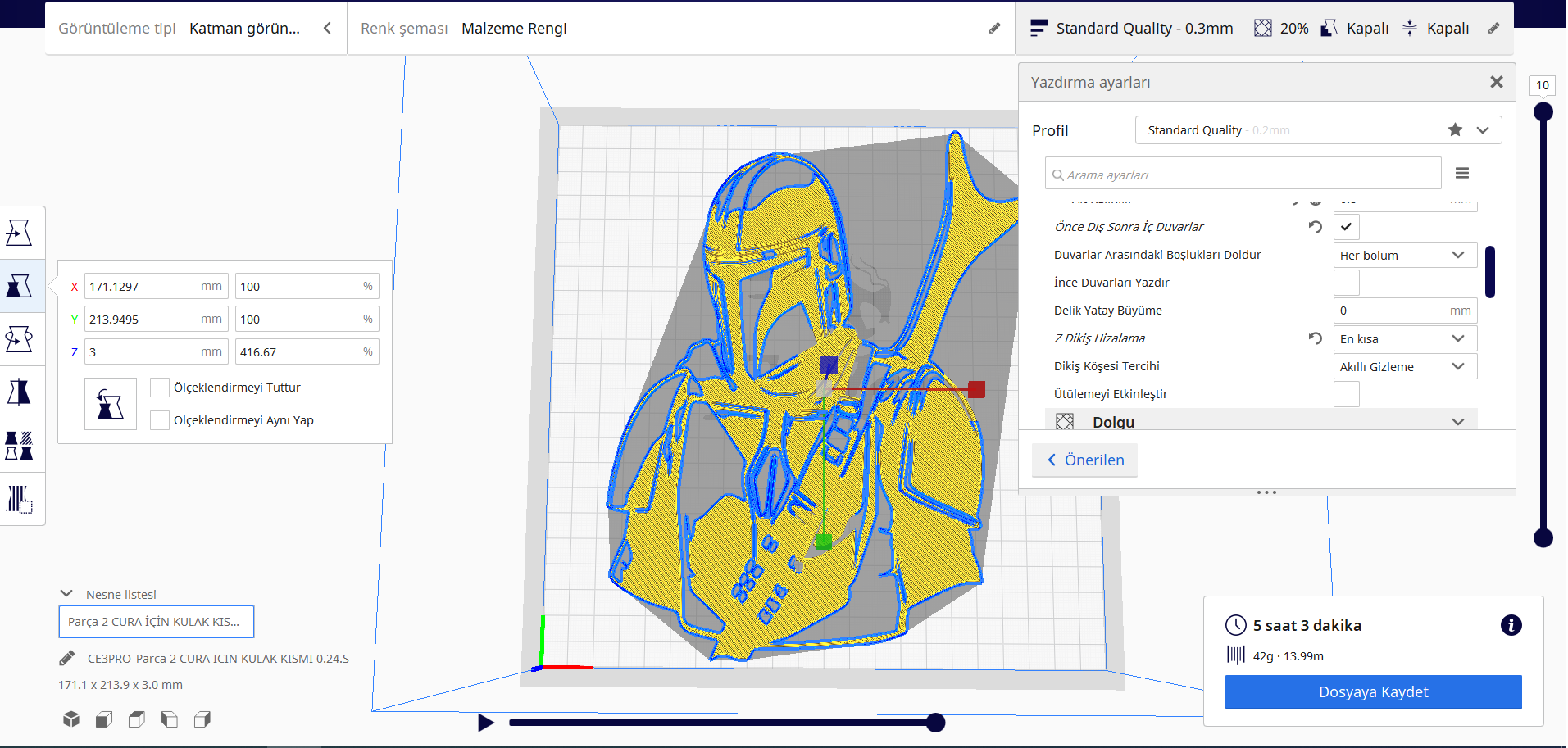
Task: Click the Z dimension mm field
Action: 156,351
